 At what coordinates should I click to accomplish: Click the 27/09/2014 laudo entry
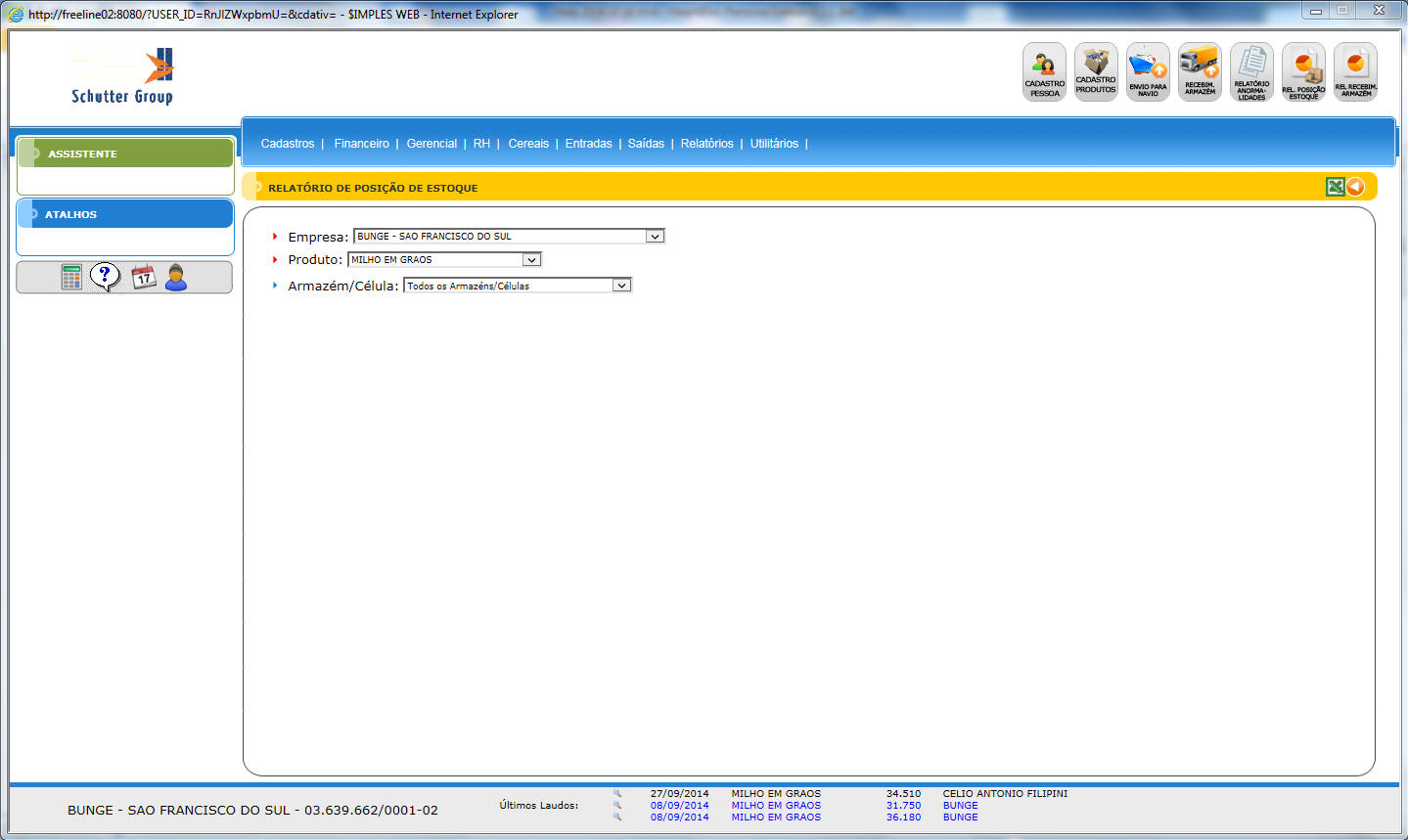coord(679,794)
